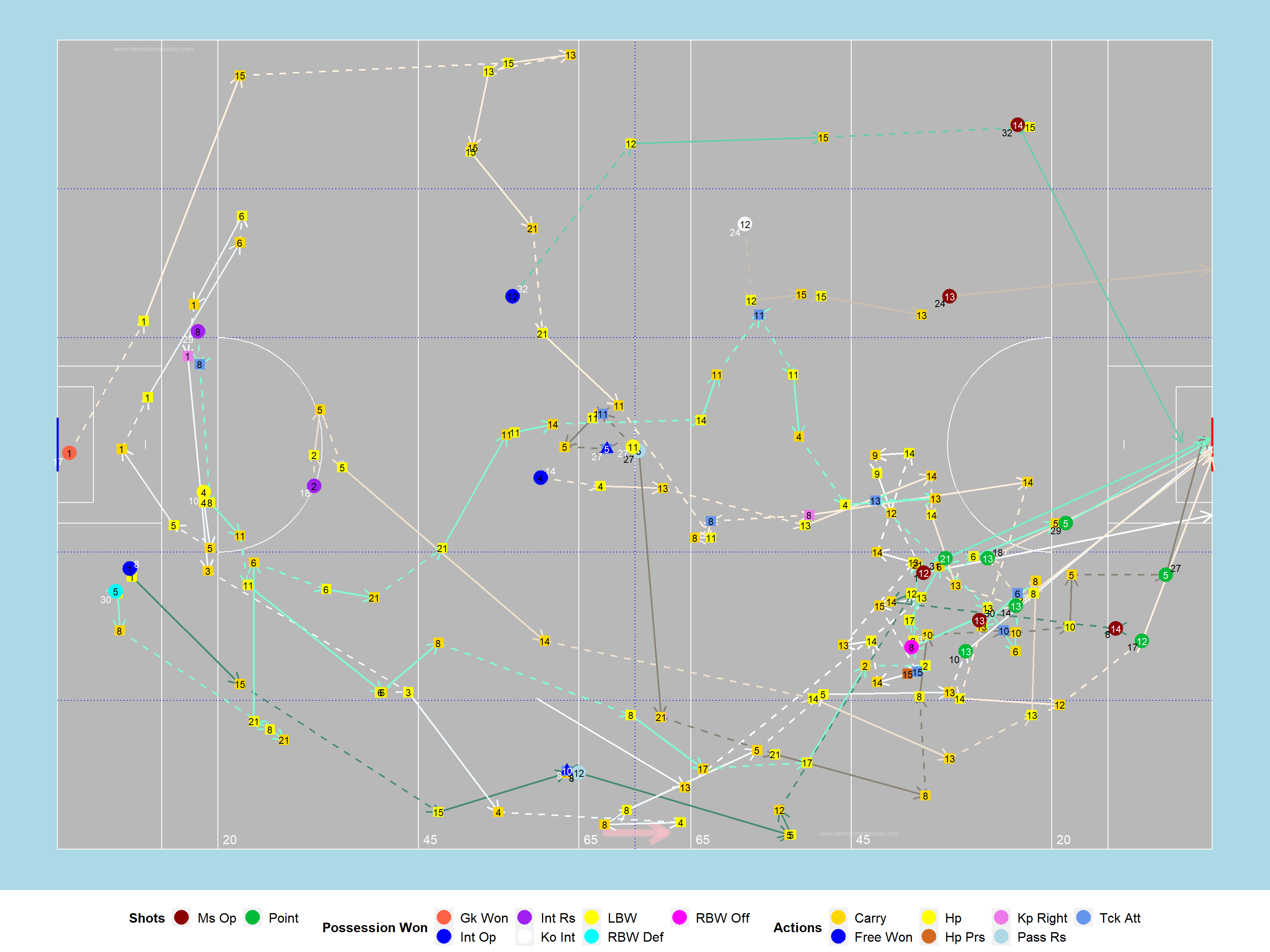
Task: Open the witnesstheanalysis.com watermark link top-left
Action: click(x=153, y=49)
